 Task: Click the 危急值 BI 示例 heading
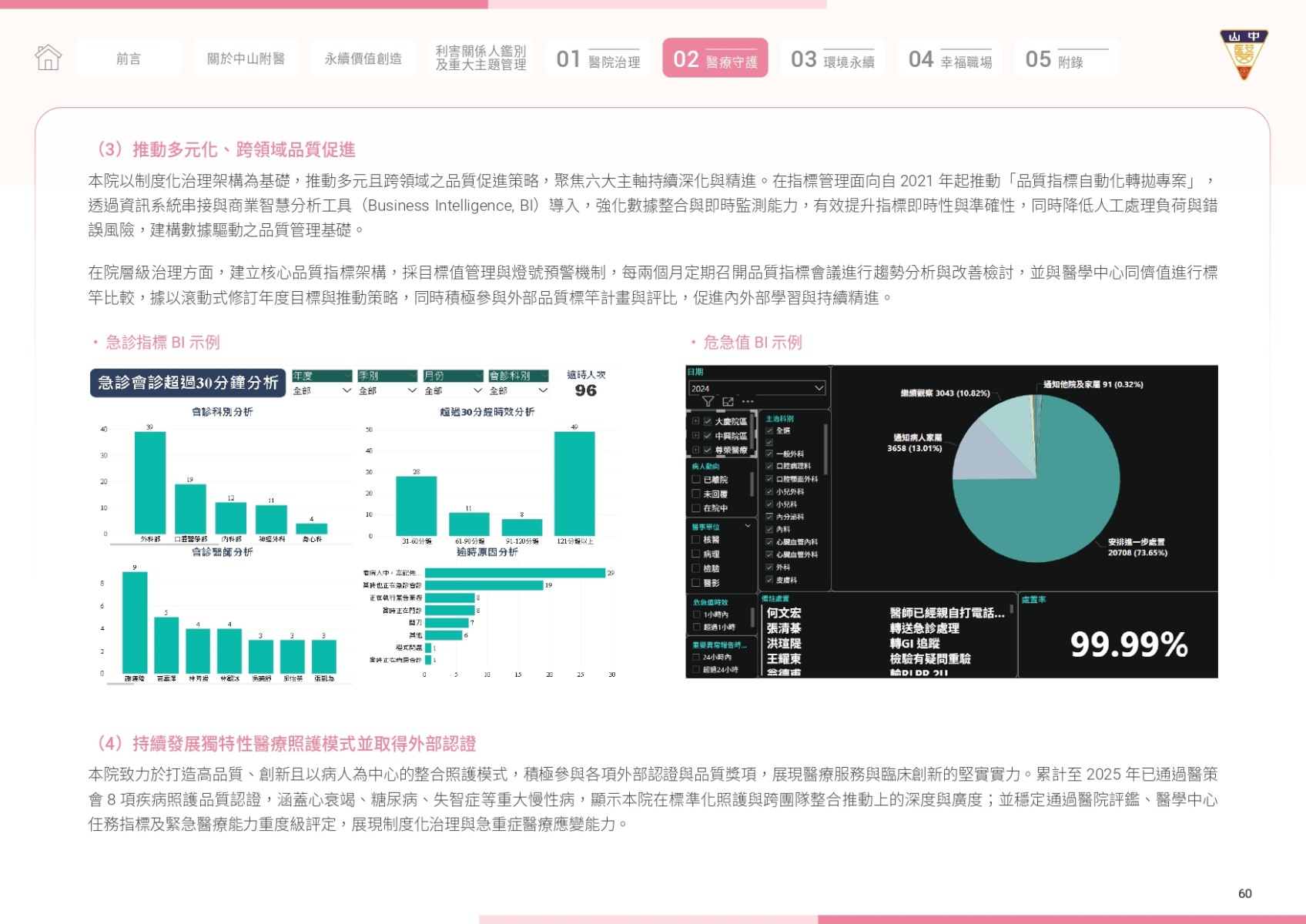pos(752,342)
